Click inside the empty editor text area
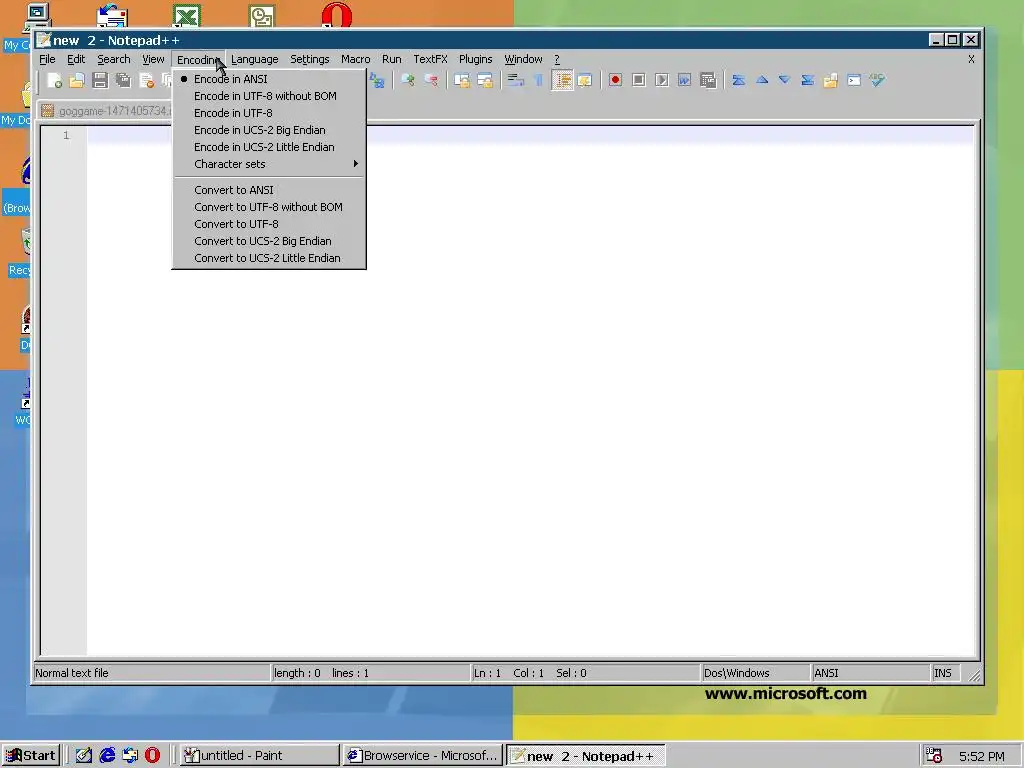This screenshot has width=1024, height=768. (530, 392)
